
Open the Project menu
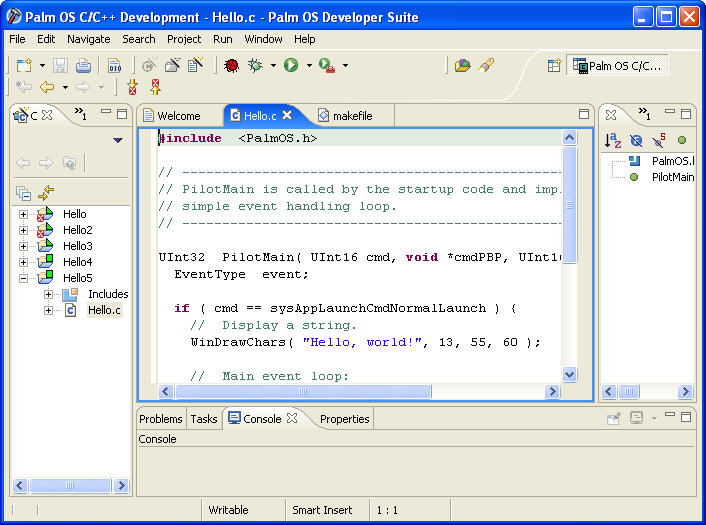point(184,39)
